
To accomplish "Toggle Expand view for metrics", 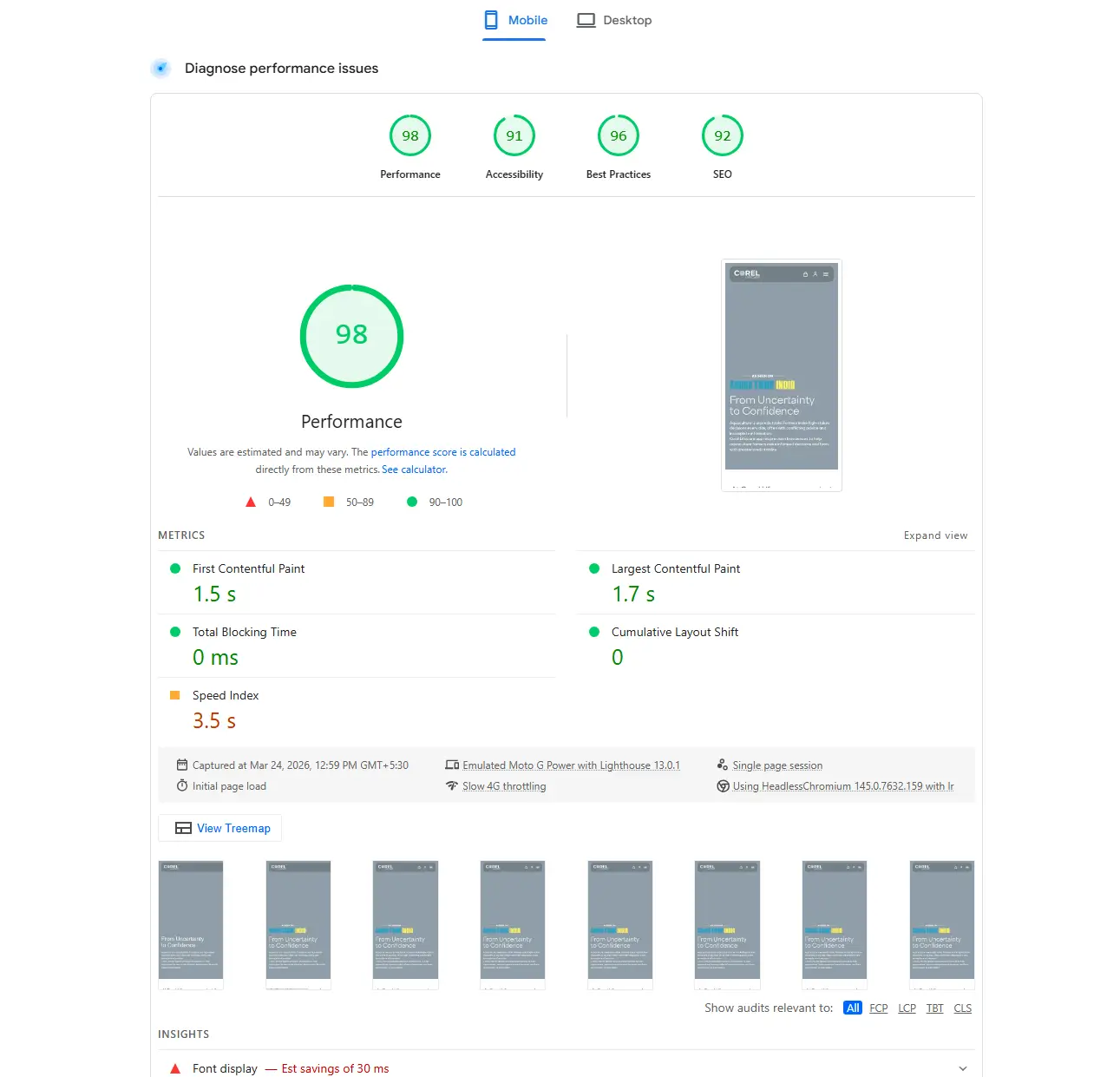I will pos(935,535).
